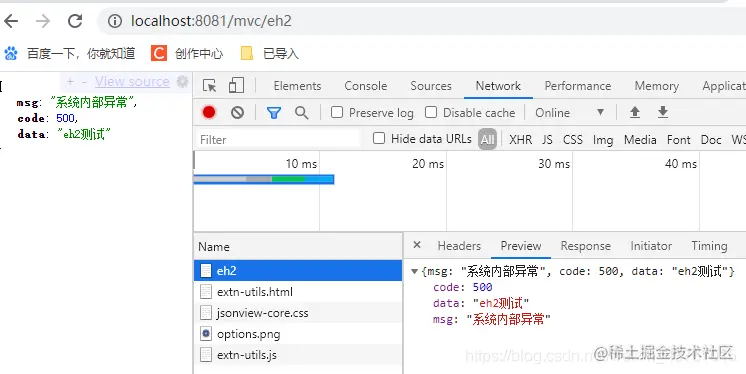Switch to the Memory tab
746x374 pixels.
point(656,86)
